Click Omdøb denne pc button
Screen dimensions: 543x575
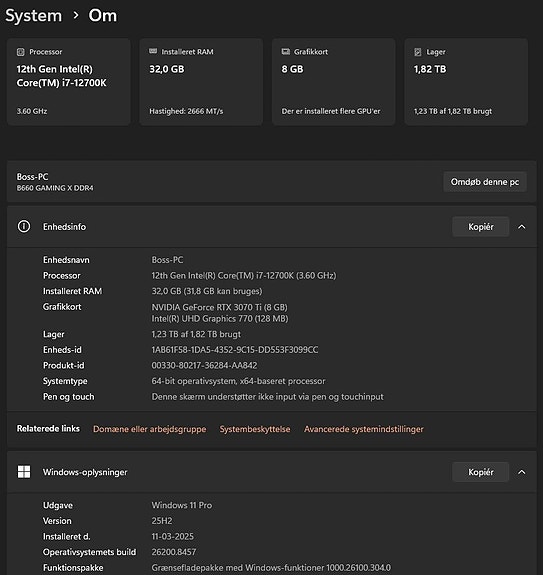(x=485, y=182)
